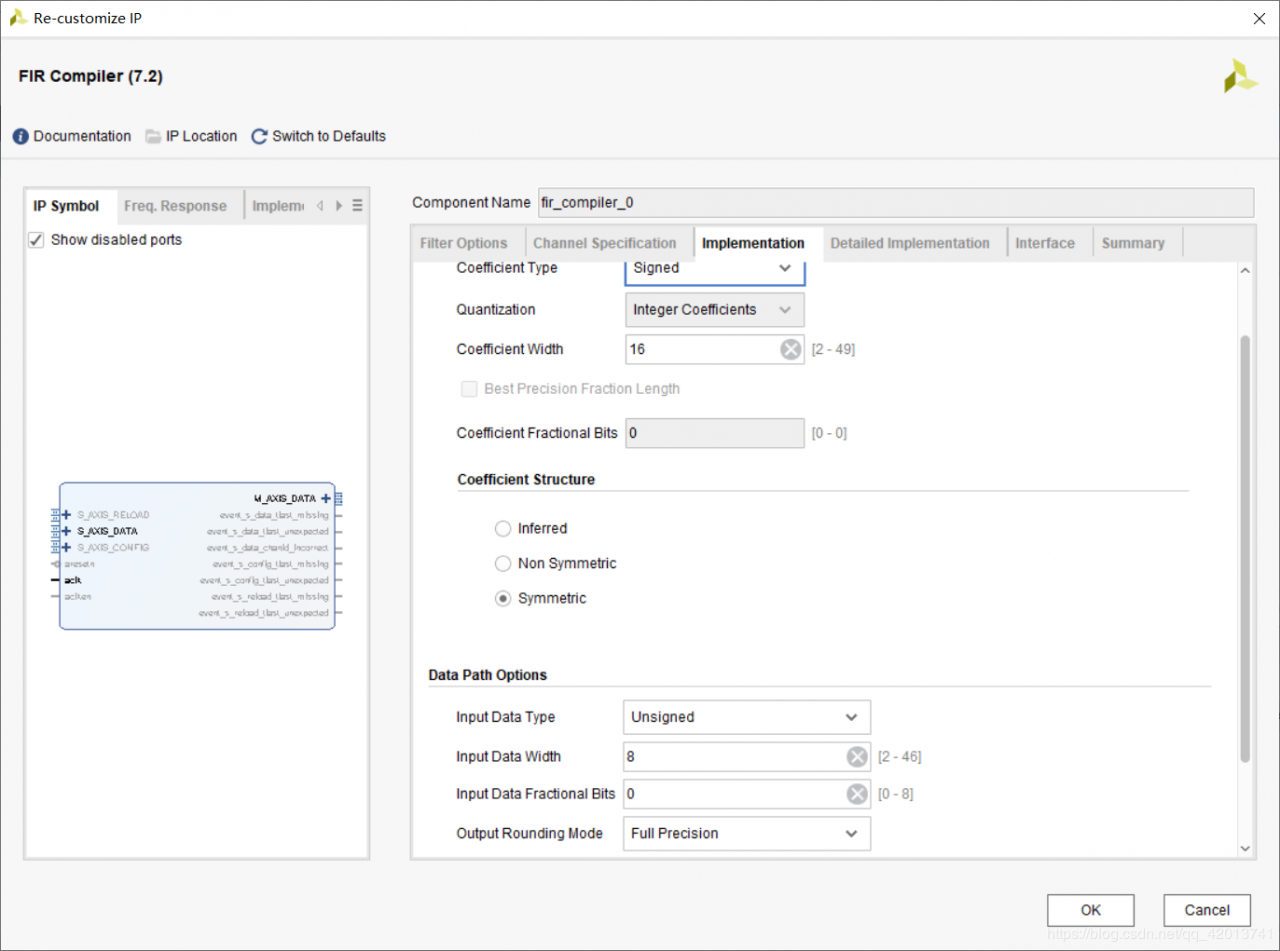Click the Cancel button

tap(1207, 910)
